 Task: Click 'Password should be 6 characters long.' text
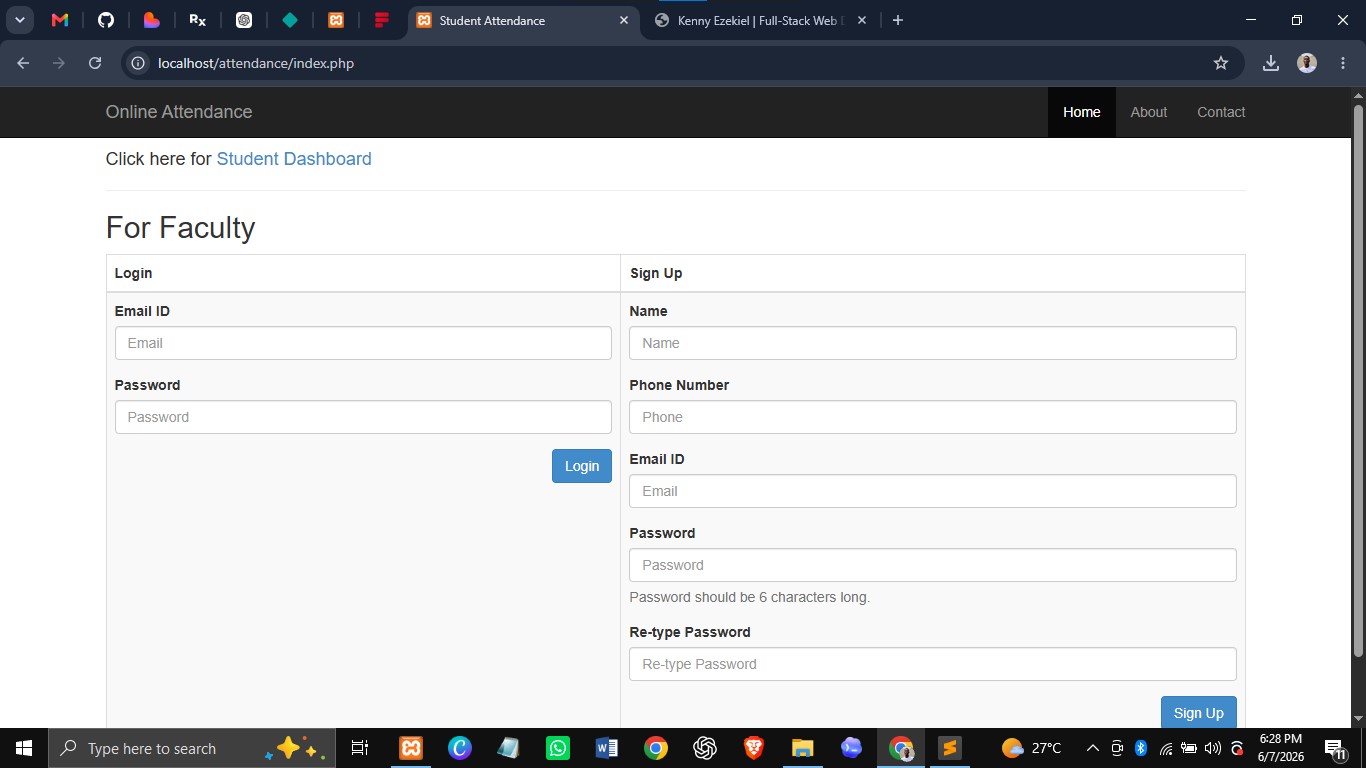pos(750,597)
